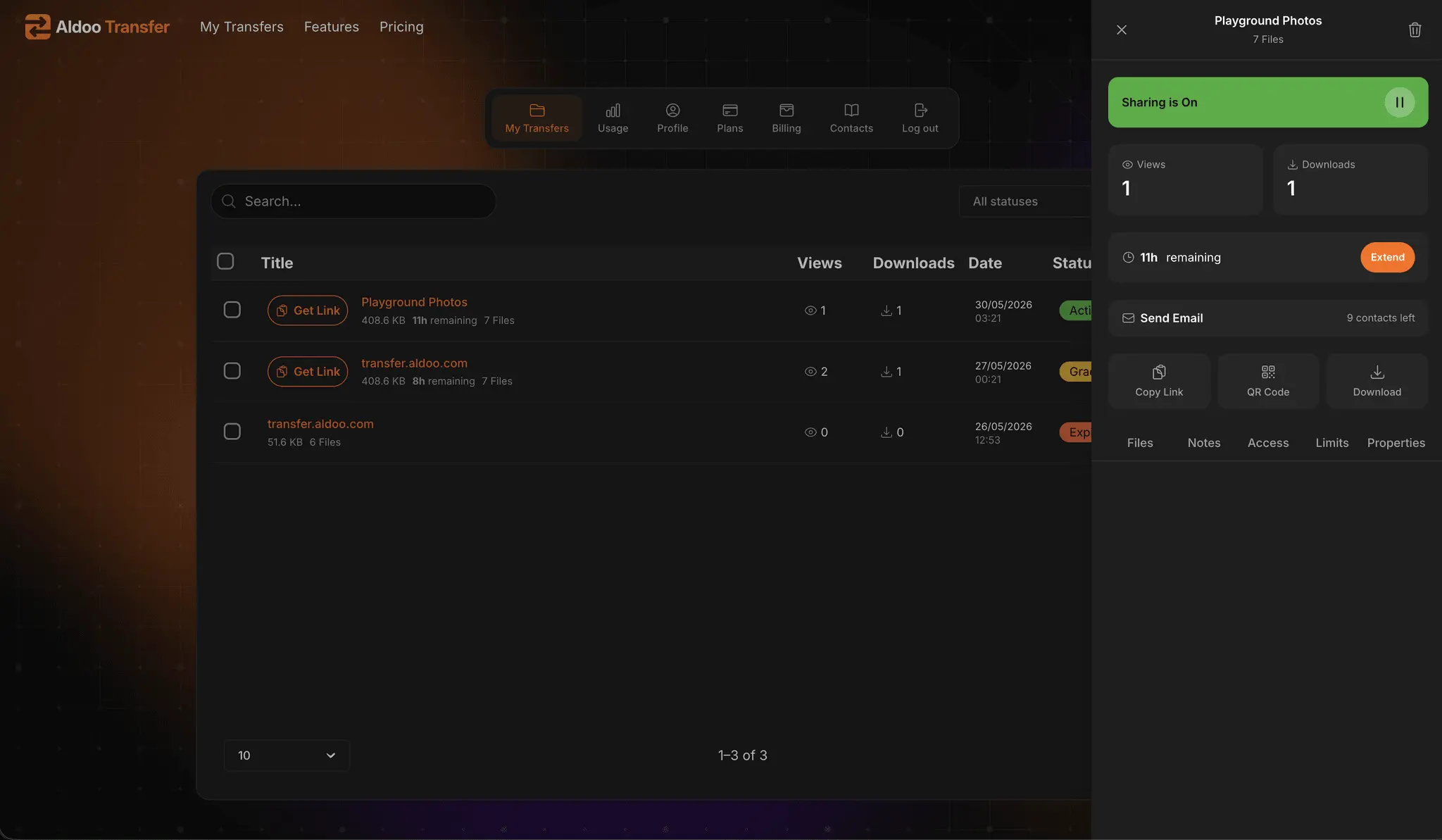
Task: Click the Aldoo Transfer logo
Action: point(97,27)
